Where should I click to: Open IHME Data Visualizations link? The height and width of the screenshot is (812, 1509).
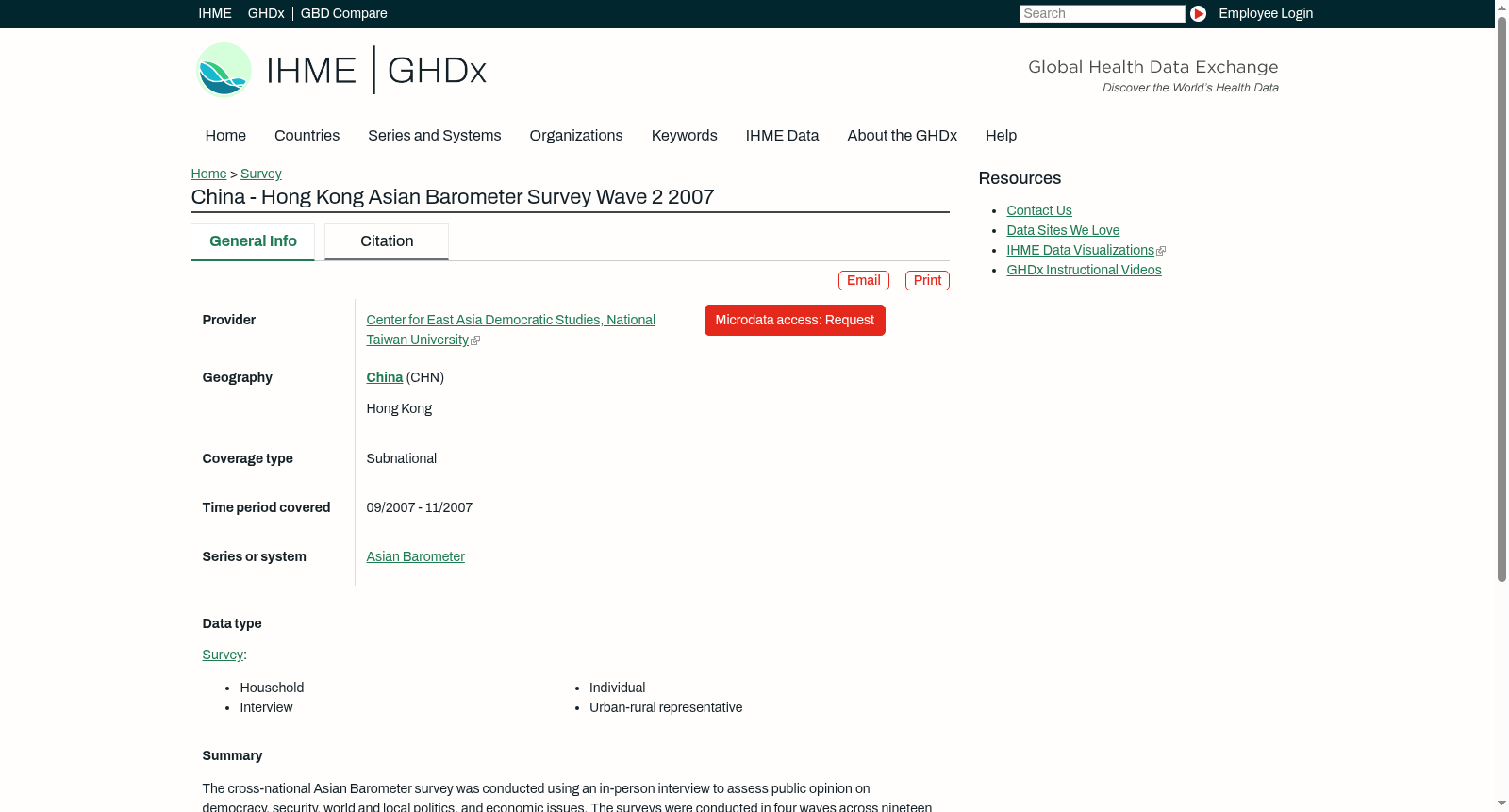[1081, 250]
